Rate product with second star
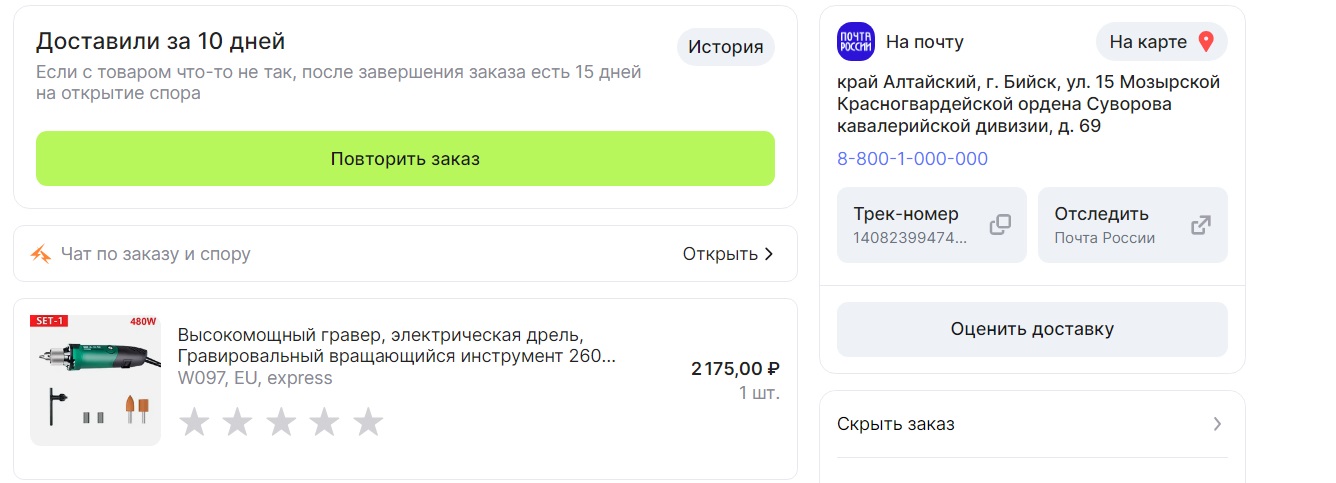The image size is (1336, 483). tap(237, 422)
